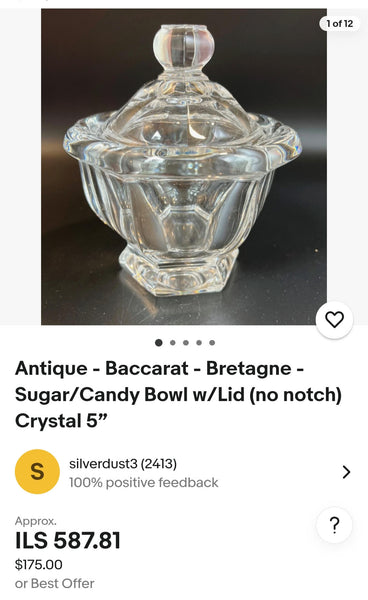The width and height of the screenshot is (368, 600).
Task: Select the first photo pagination dot
Action: tap(159, 342)
